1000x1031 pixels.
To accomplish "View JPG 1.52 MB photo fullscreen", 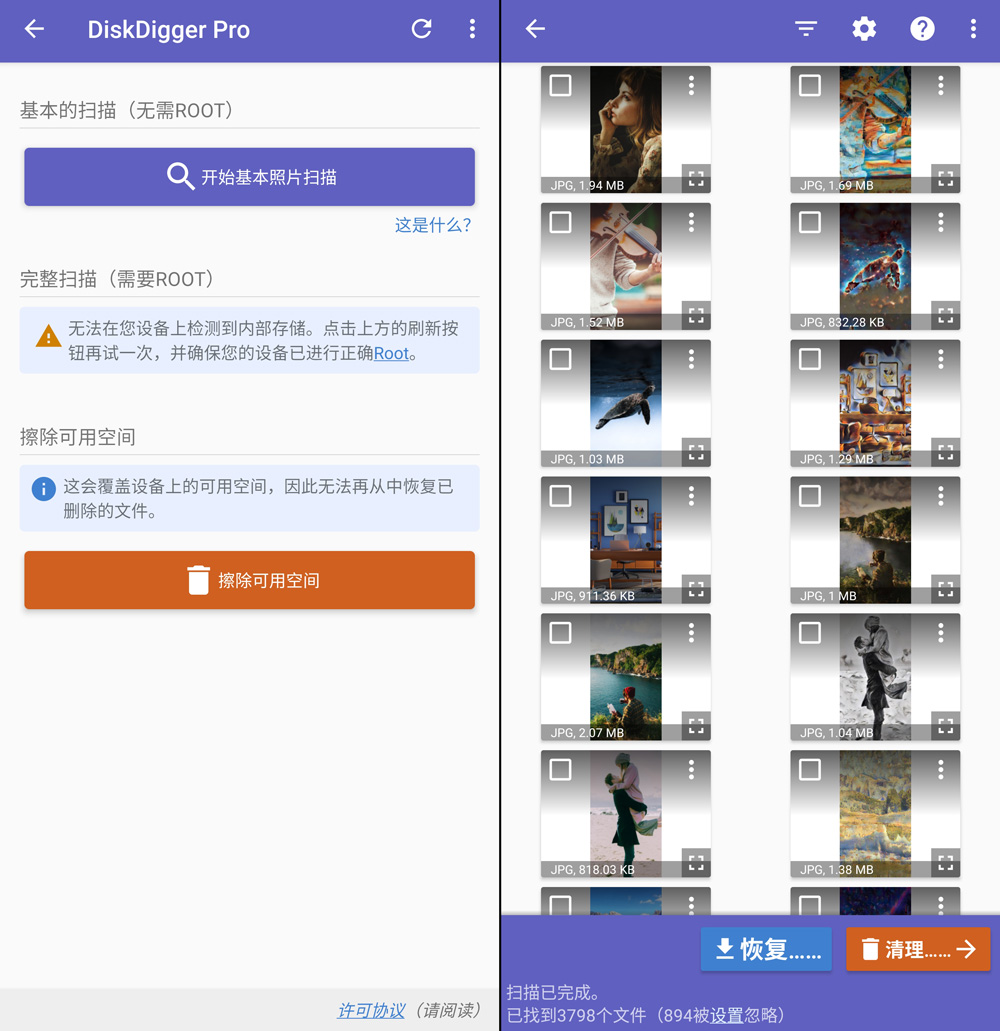I will pyautogui.click(x=696, y=315).
